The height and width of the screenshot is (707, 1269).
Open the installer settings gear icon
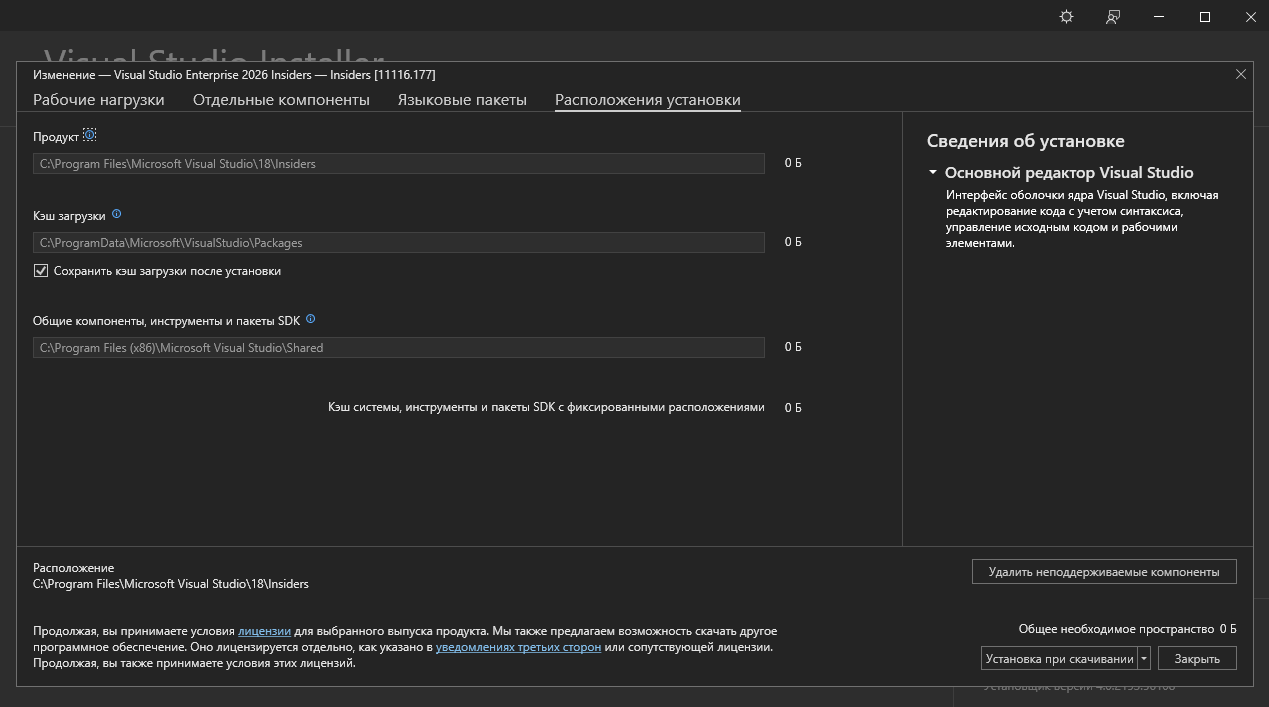pyautogui.click(x=1067, y=17)
